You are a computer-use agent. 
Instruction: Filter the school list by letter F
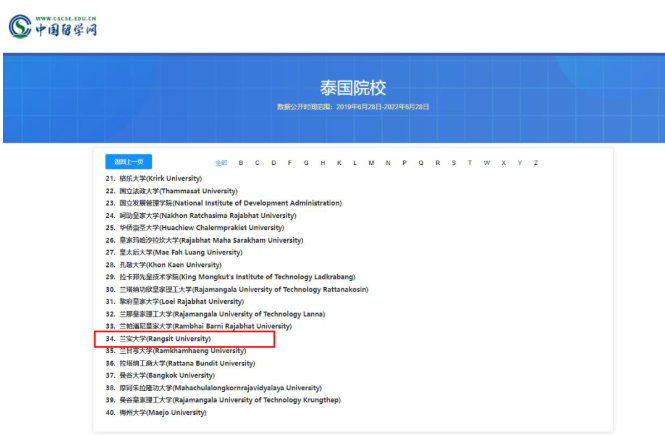[x=290, y=163]
